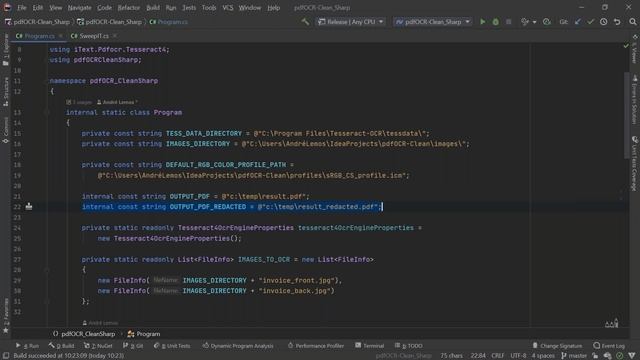This screenshot has width=640, height=360.
Task: Open the Event Log button
Action: pos(609,345)
